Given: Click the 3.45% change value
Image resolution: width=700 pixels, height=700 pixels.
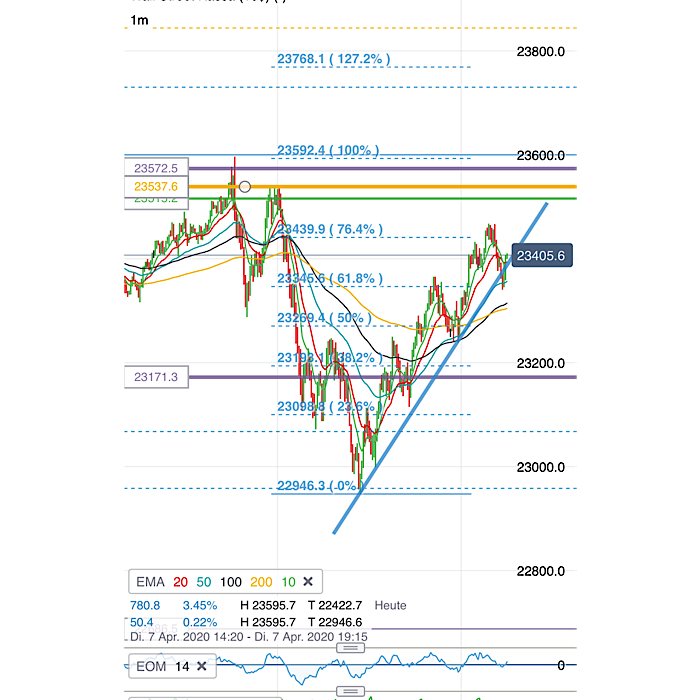Looking at the screenshot, I should 200,605.
